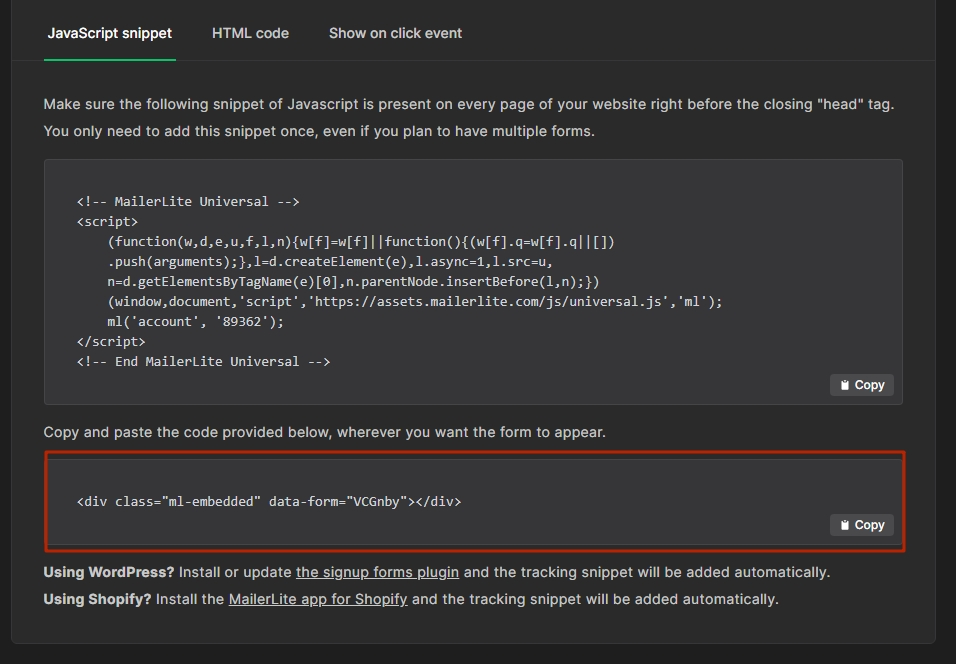This screenshot has height=664, width=956.
Task: Click the line starting ".push(arguments)"
Action: pos(330,262)
